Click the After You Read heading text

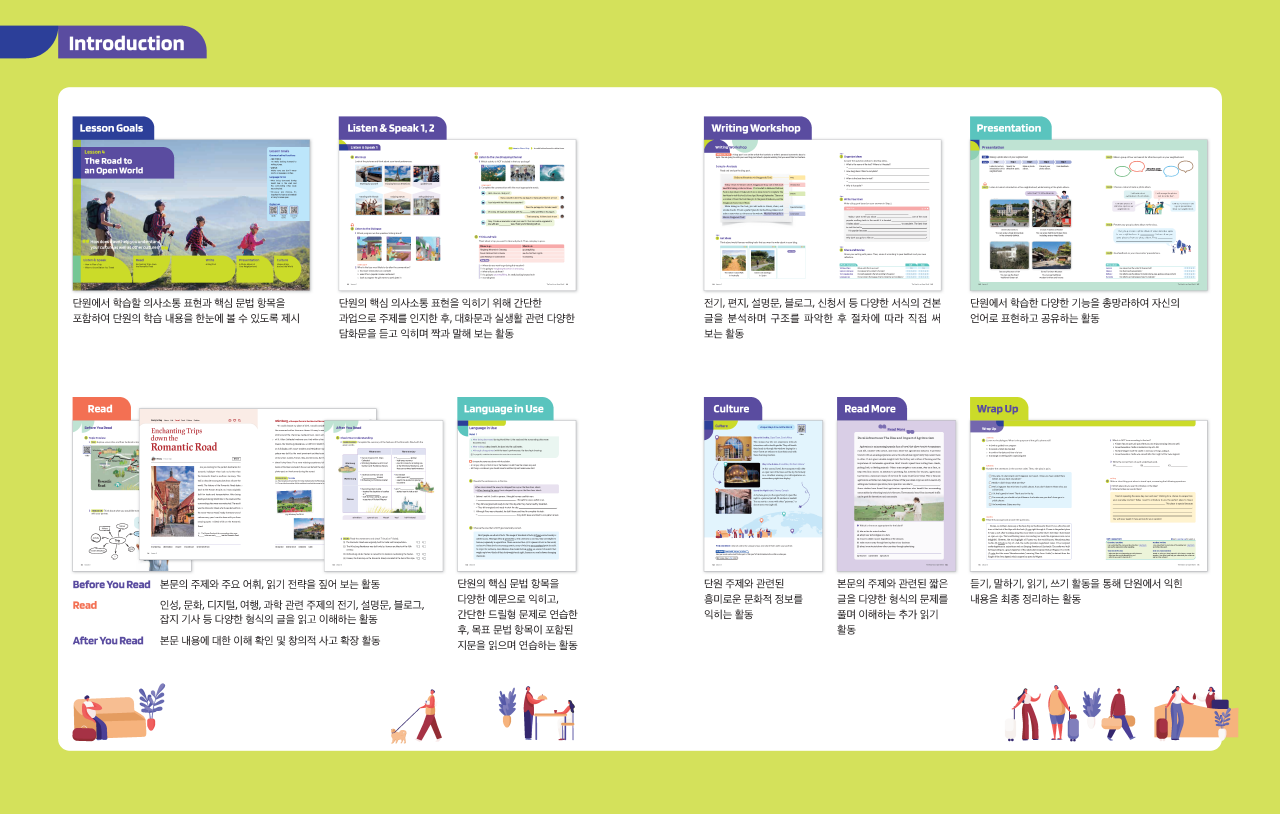pyautogui.click(x=108, y=640)
